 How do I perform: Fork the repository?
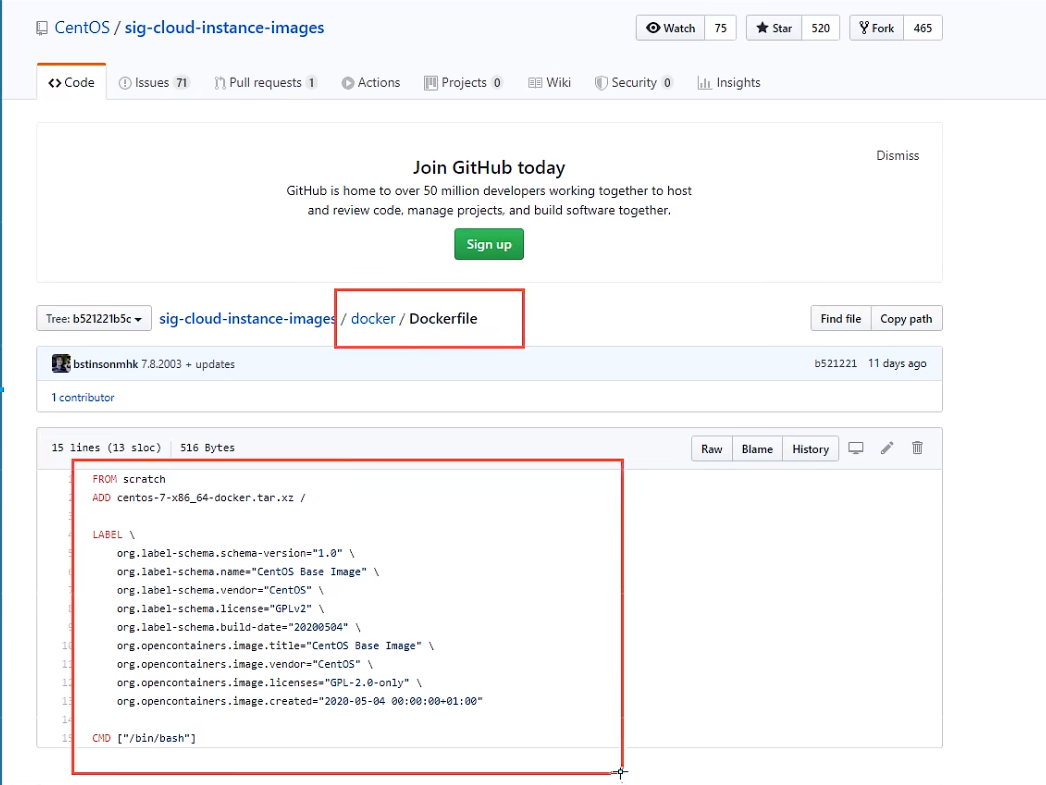pyautogui.click(x=877, y=28)
